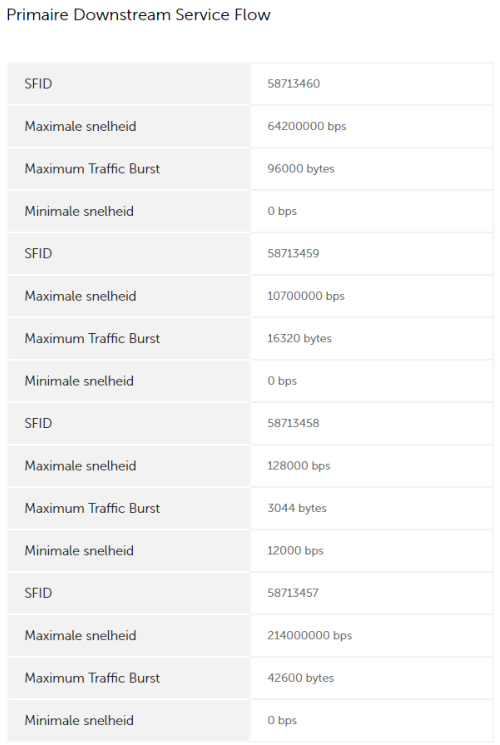
Task: Select the first Maximum Traffic Burst label
Action: (x=92, y=169)
